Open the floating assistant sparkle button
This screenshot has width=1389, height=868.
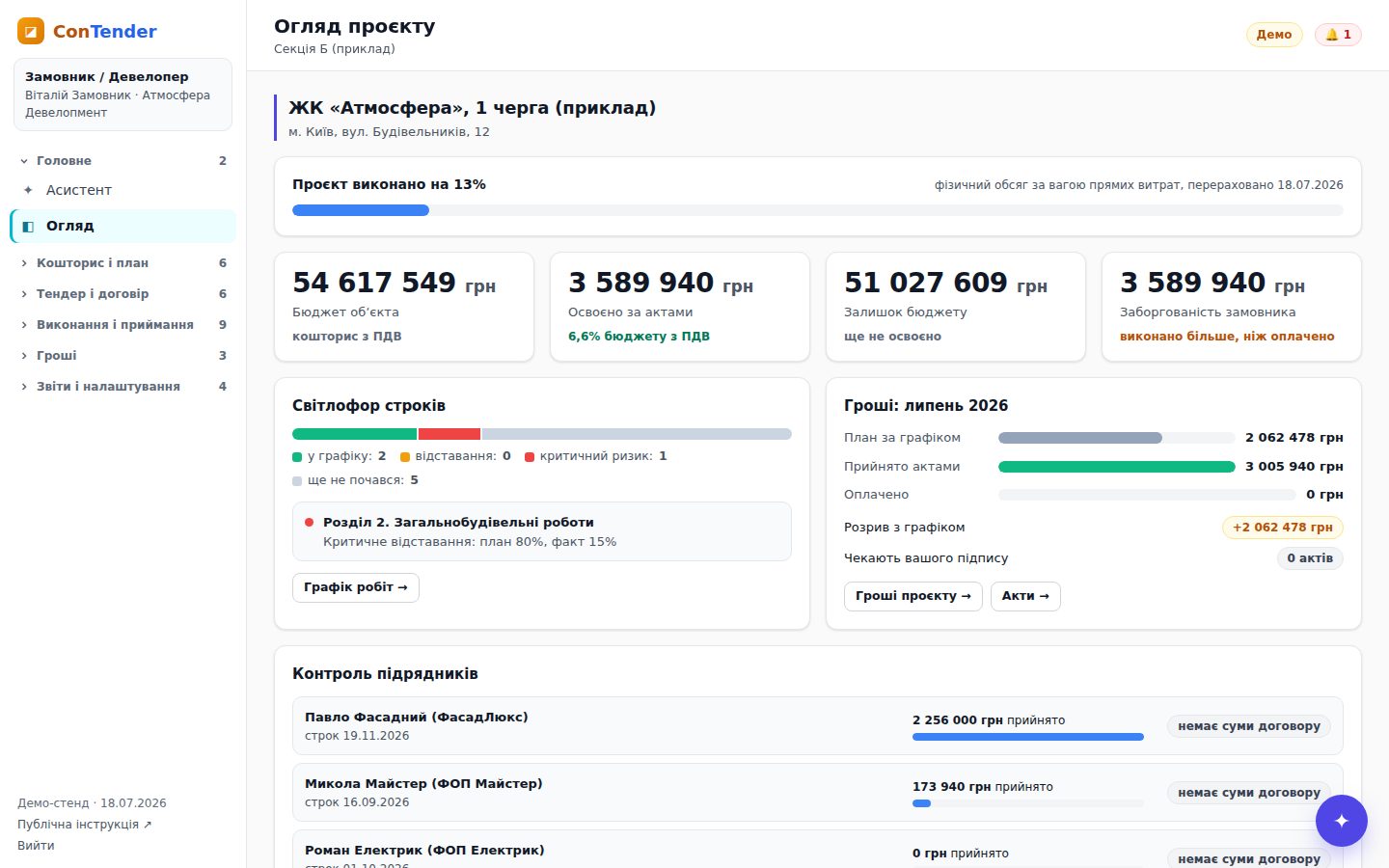tap(1341, 821)
